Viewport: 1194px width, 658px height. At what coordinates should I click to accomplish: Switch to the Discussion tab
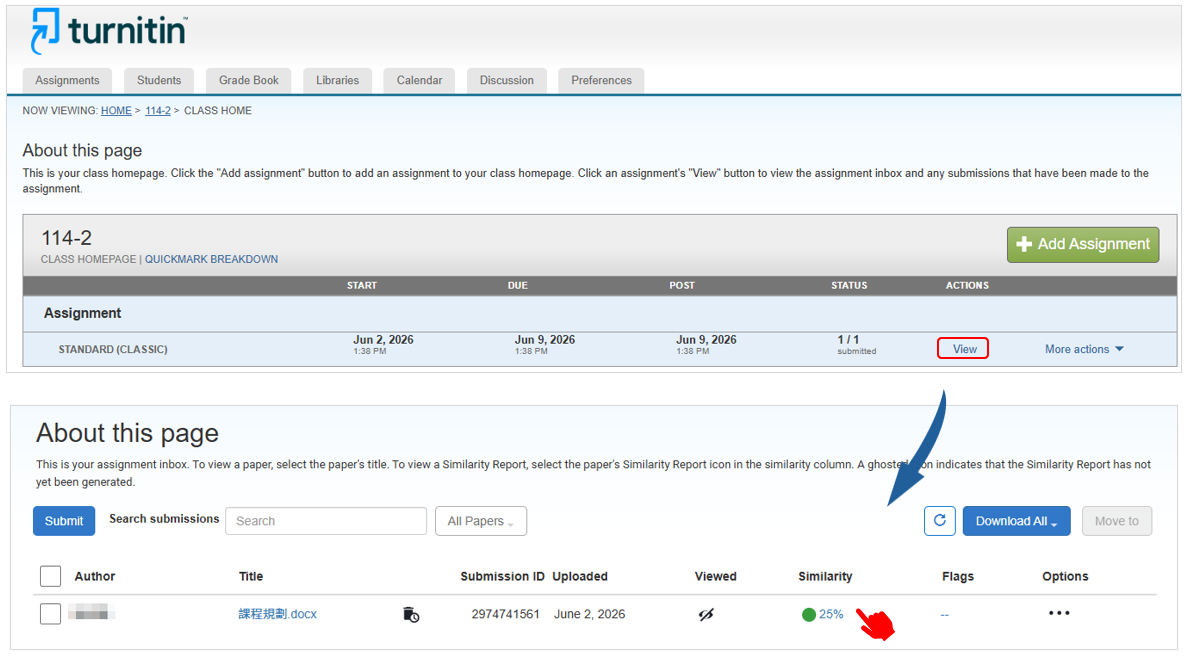coord(506,81)
